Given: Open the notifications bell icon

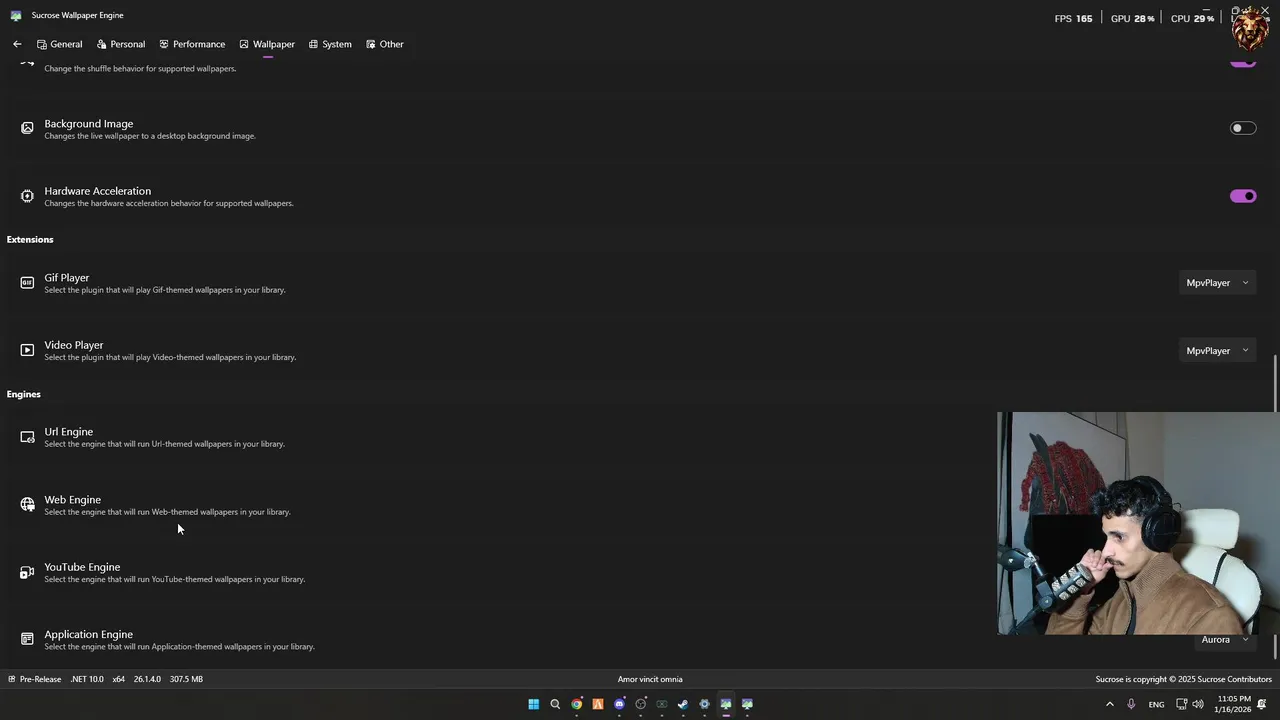Looking at the screenshot, I should [1262, 704].
